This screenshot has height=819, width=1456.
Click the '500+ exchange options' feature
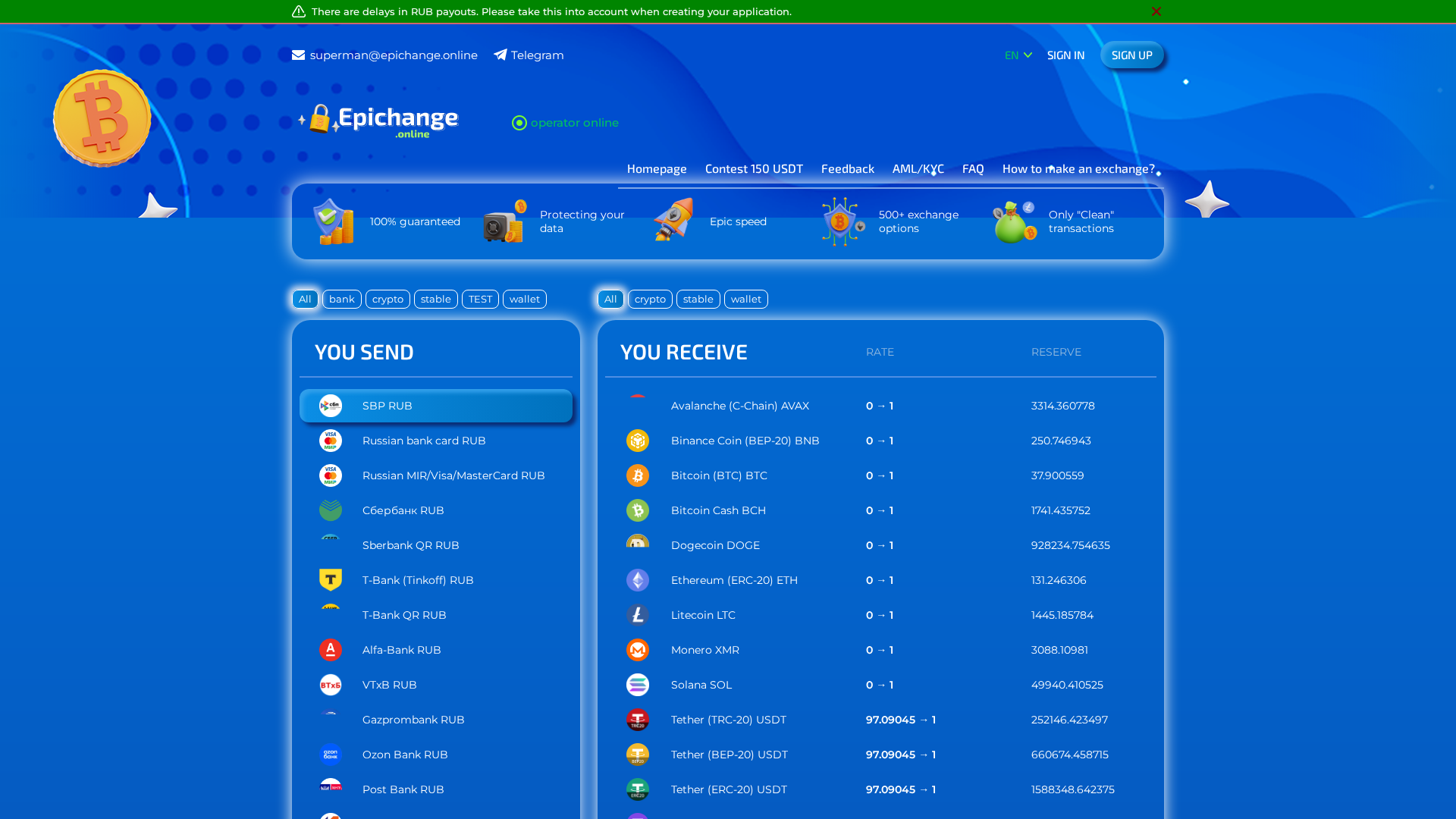(892, 221)
